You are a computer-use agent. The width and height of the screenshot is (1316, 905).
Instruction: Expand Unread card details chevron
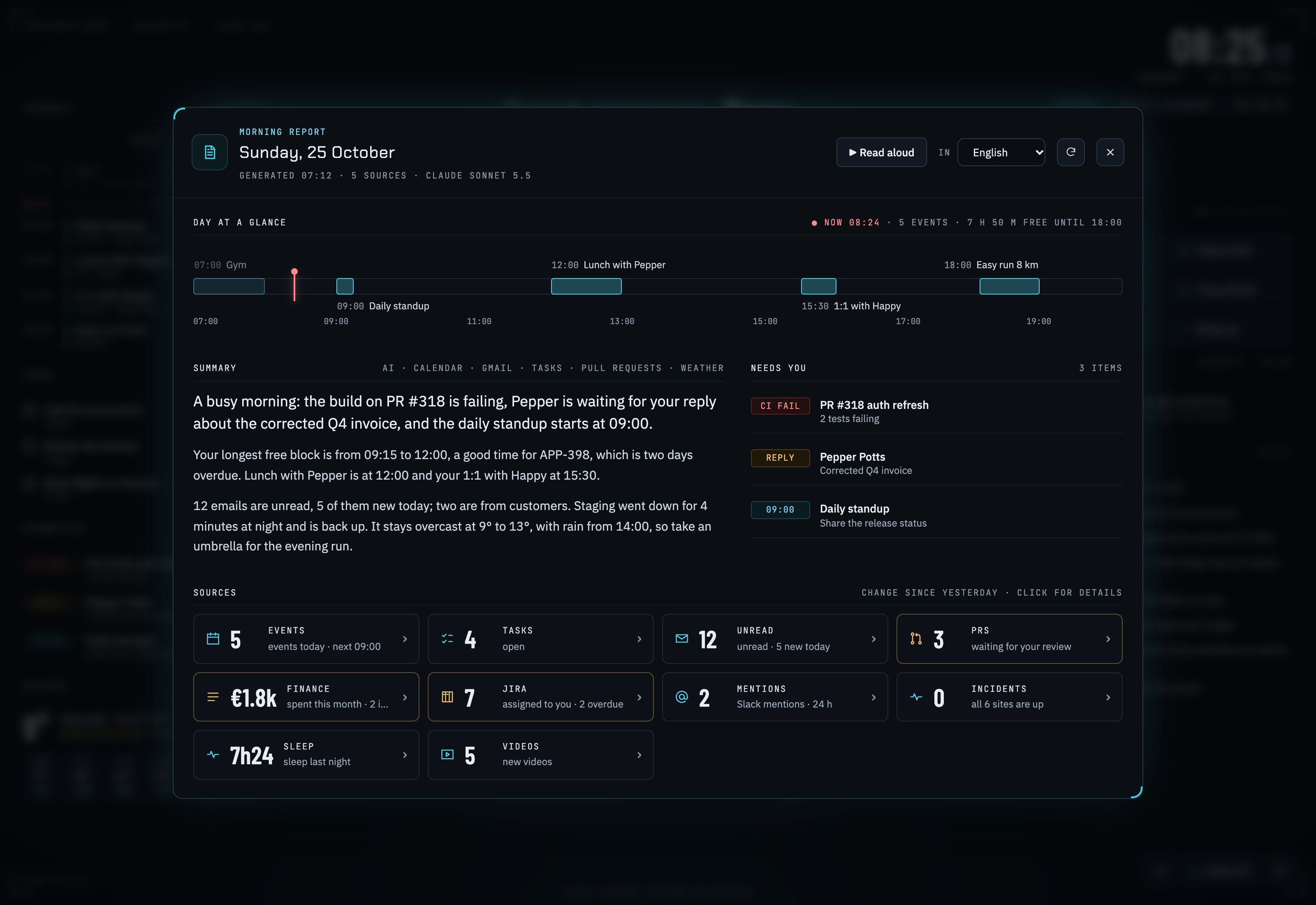pos(873,639)
